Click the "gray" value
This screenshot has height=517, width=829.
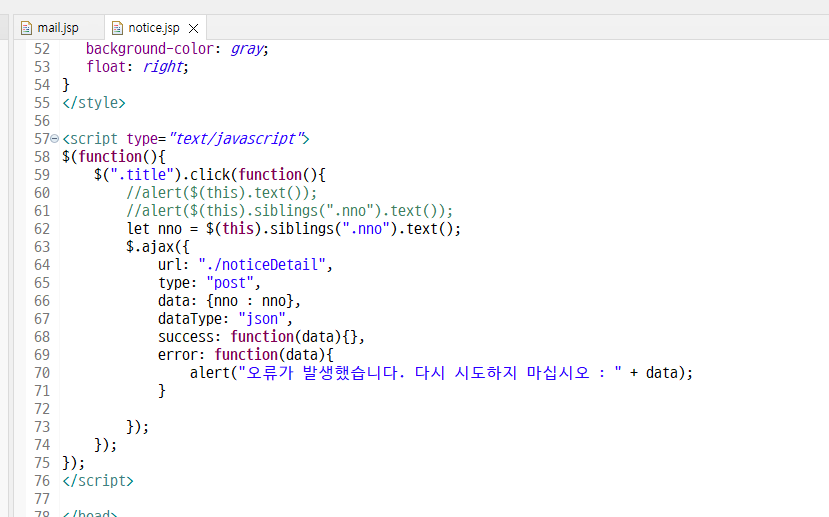247,49
